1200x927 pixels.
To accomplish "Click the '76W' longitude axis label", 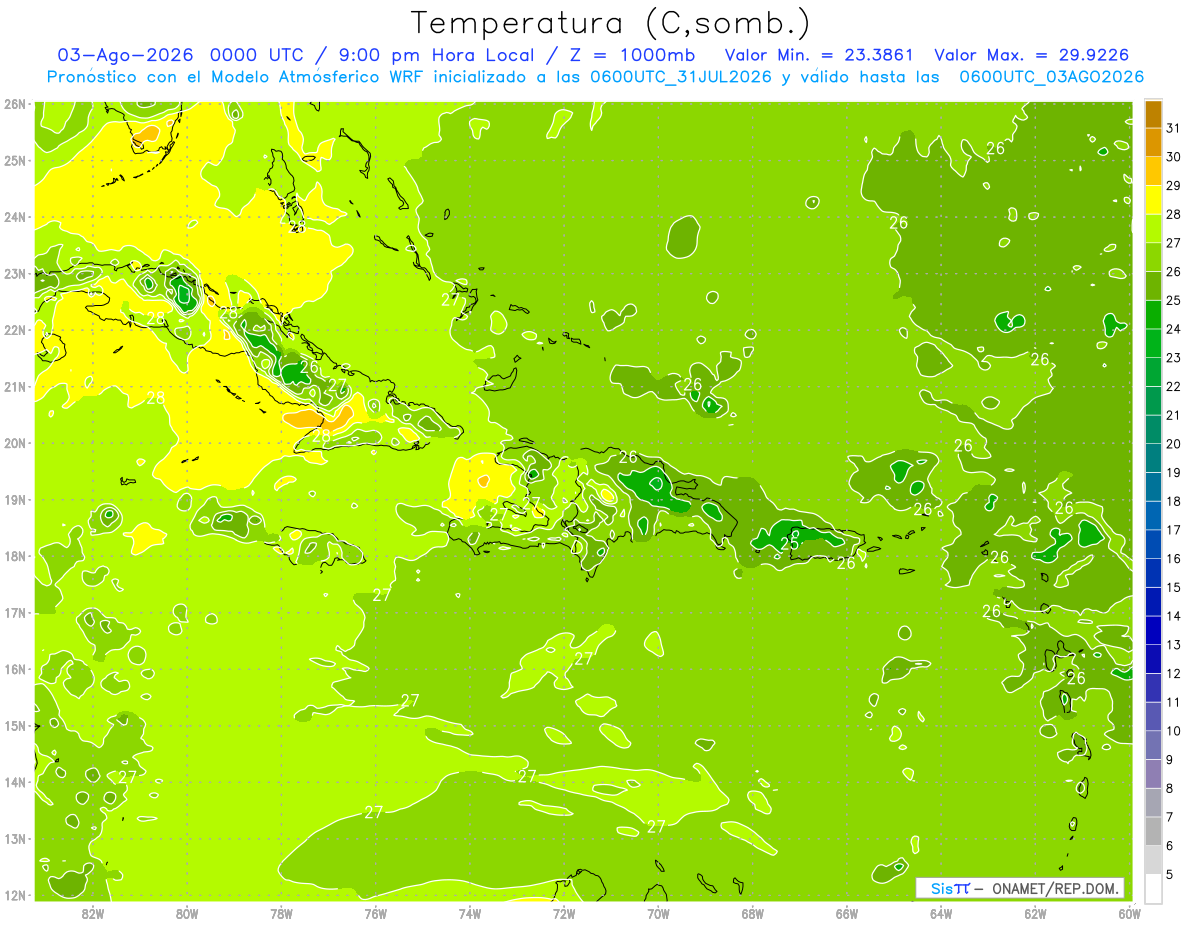I will [376, 913].
